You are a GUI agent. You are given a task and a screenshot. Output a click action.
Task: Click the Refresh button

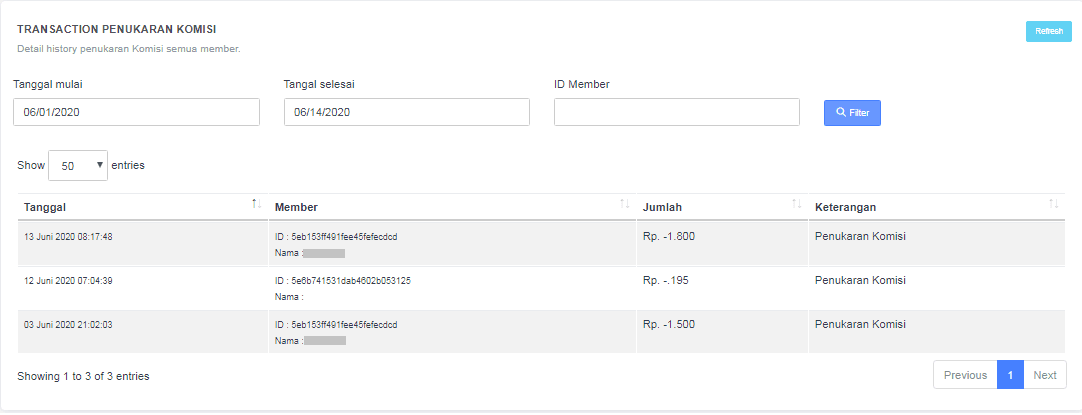pos(1048,31)
